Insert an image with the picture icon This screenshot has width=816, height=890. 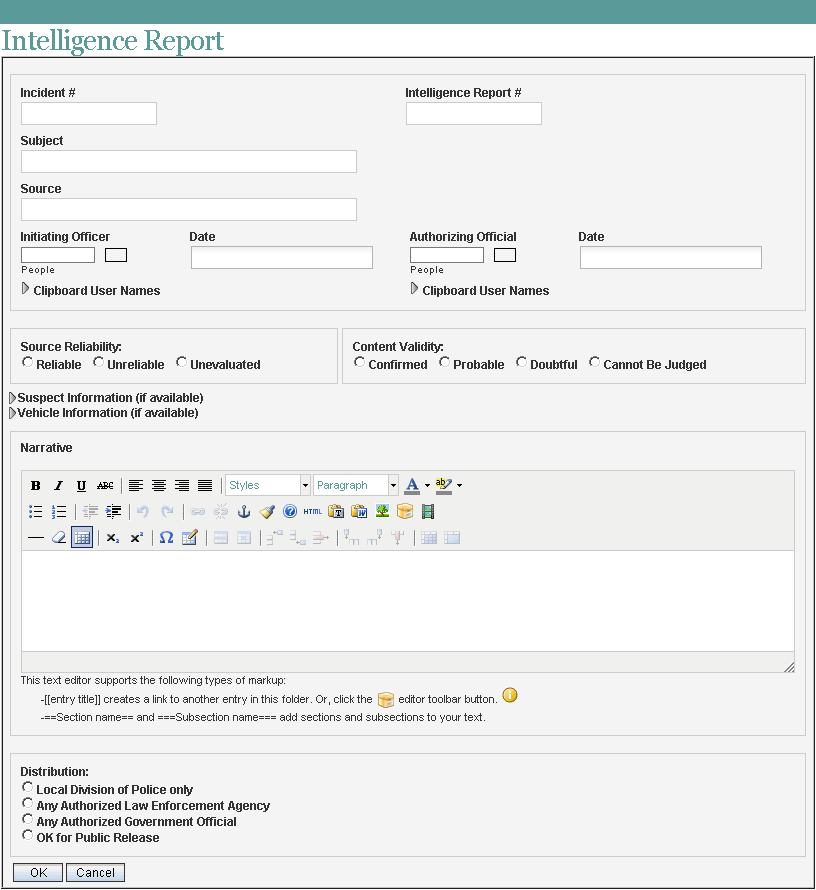click(382, 511)
